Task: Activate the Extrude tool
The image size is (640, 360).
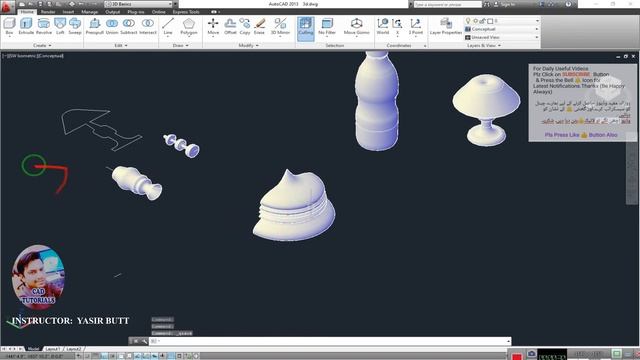Action: click(26, 26)
